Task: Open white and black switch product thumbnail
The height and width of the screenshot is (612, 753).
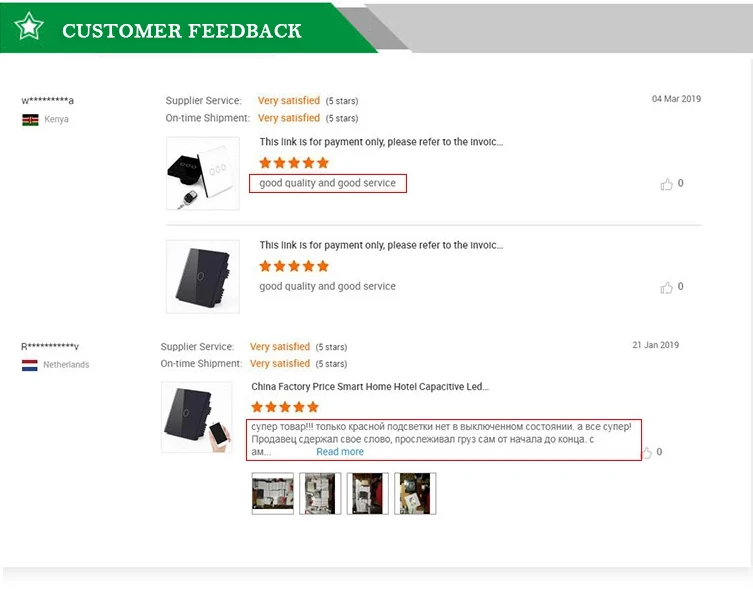Action: (203, 173)
